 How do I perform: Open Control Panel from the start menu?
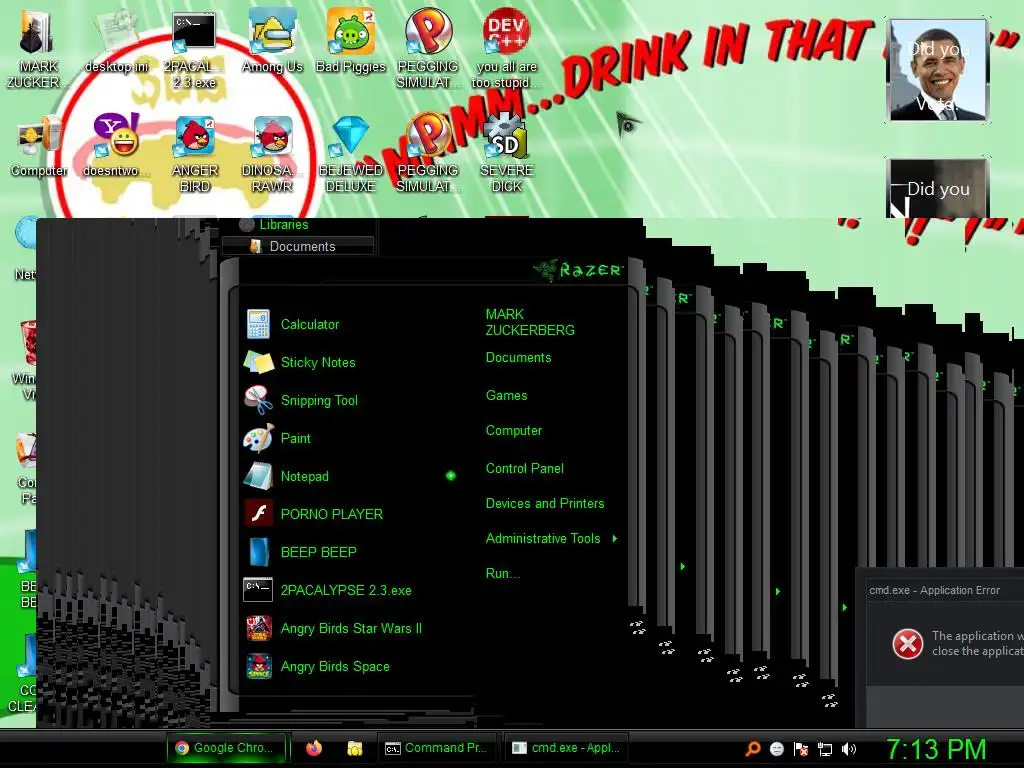(x=524, y=468)
